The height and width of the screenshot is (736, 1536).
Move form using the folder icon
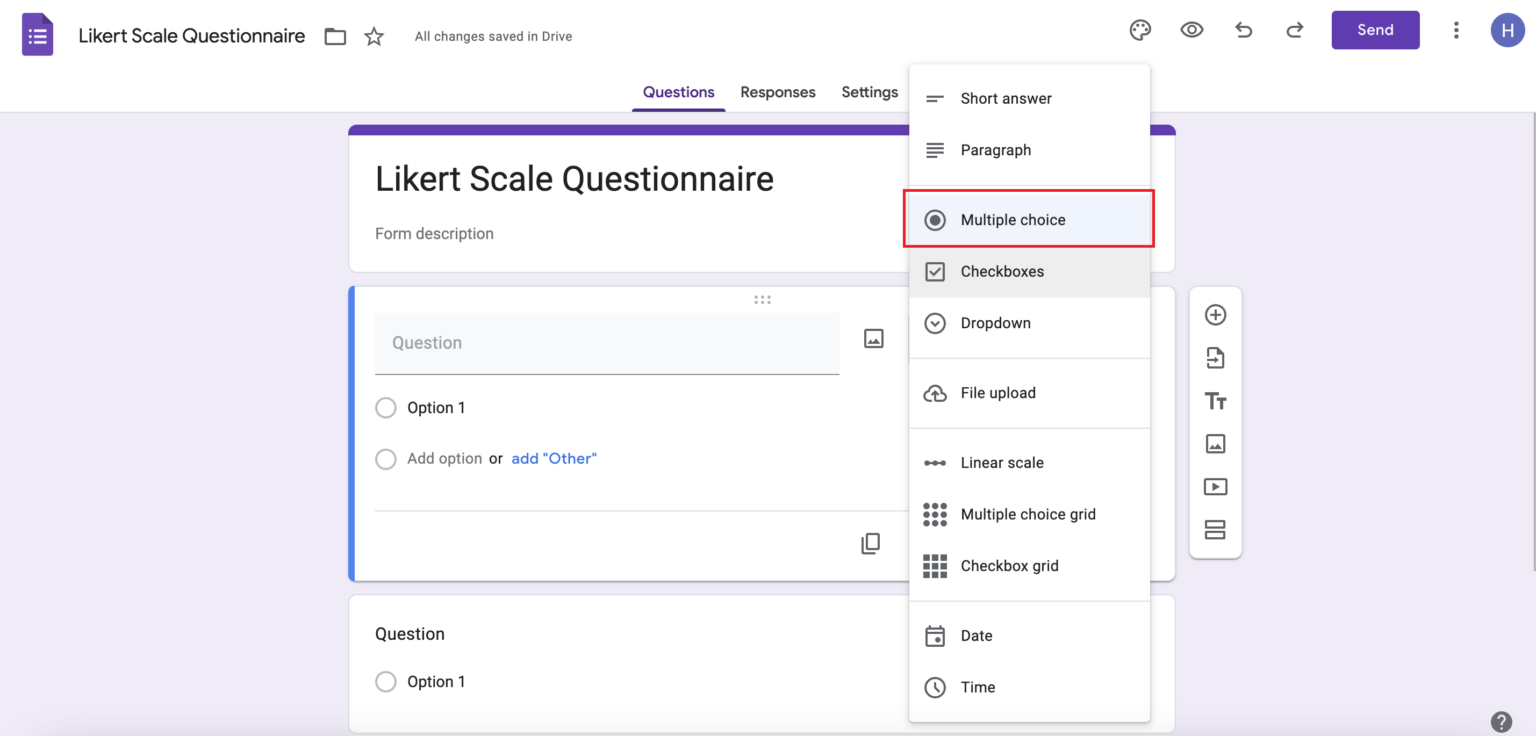[335, 37]
